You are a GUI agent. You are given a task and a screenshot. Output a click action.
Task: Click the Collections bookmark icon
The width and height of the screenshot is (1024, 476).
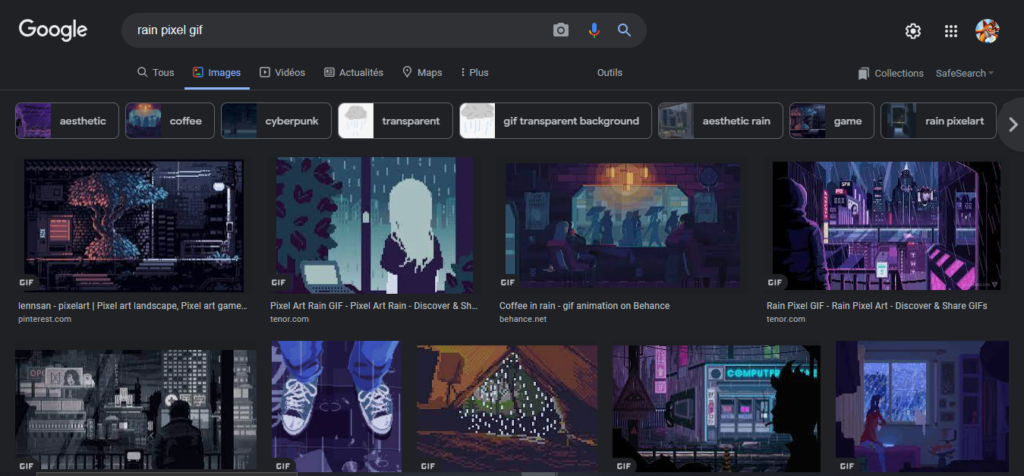click(x=864, y=73)
